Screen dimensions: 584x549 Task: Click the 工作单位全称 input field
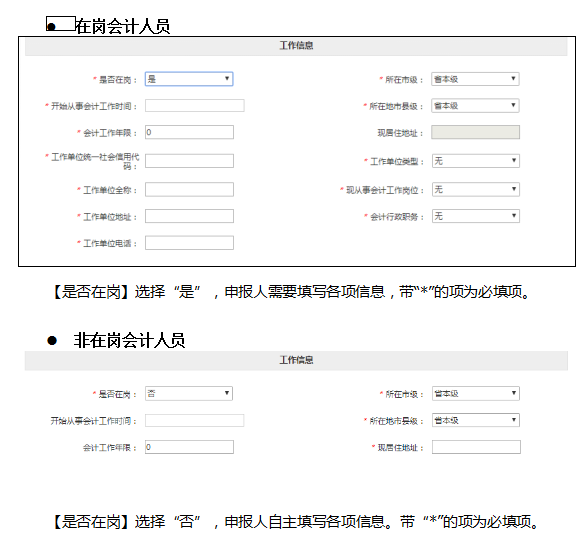point(189,189)
